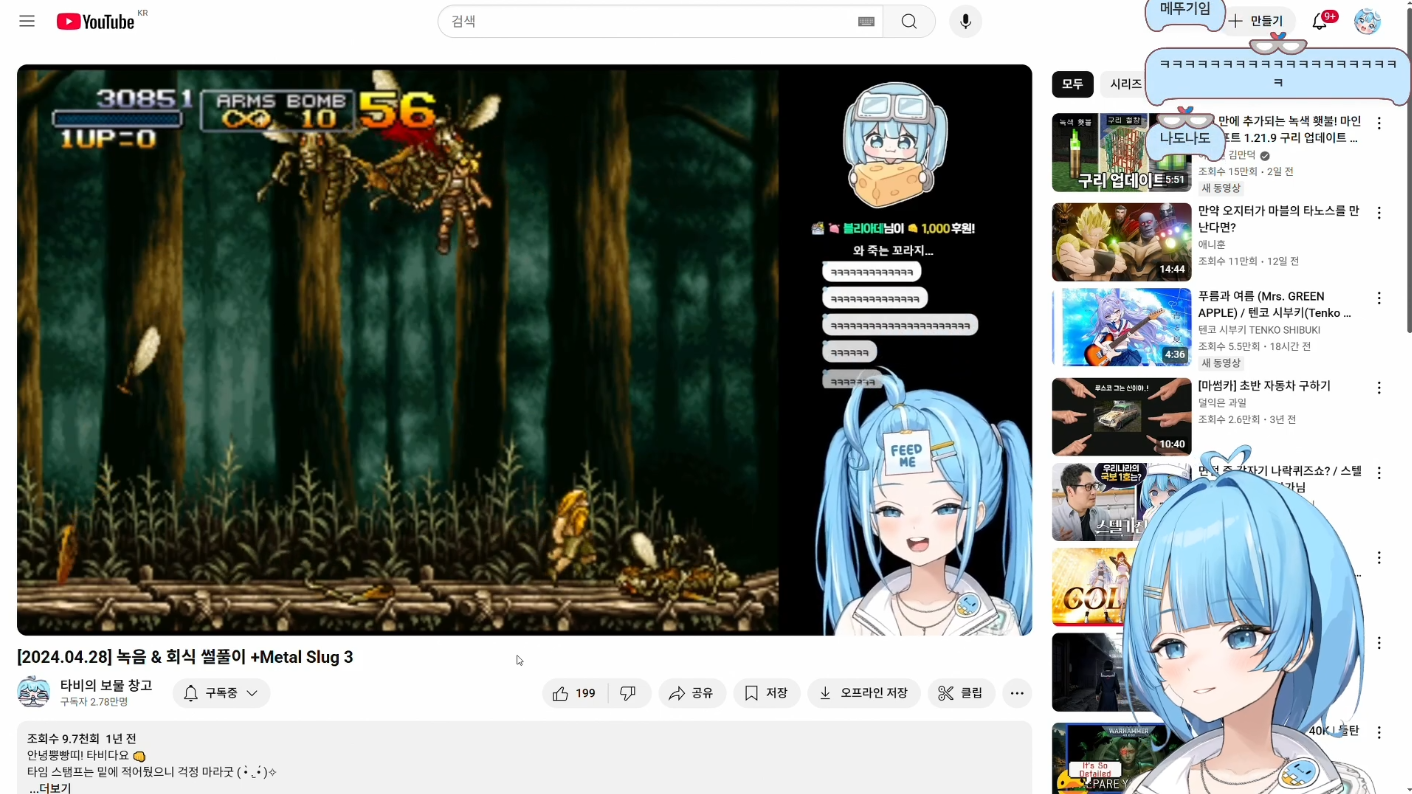The width and height of the screenshot is (1412, 794).
Task: Open options menu for 마썸카 video
Action: coord(1379,387)
